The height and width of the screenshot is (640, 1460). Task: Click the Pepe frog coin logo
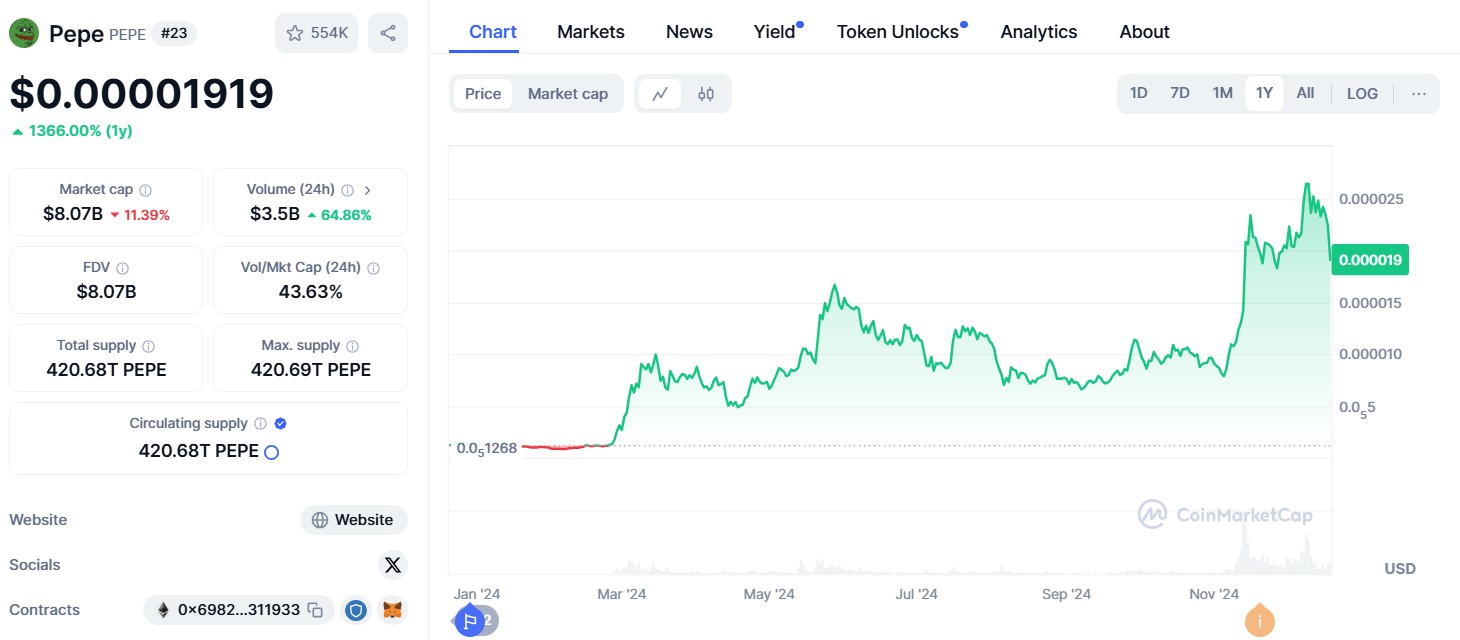tap(24, 33)
